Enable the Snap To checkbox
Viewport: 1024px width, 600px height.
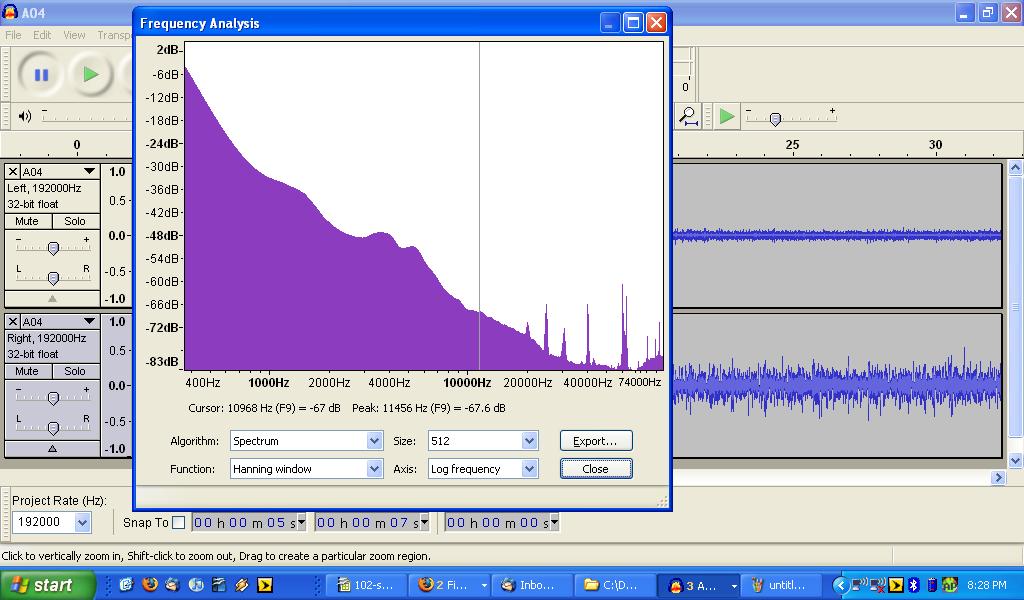(178, 522)
